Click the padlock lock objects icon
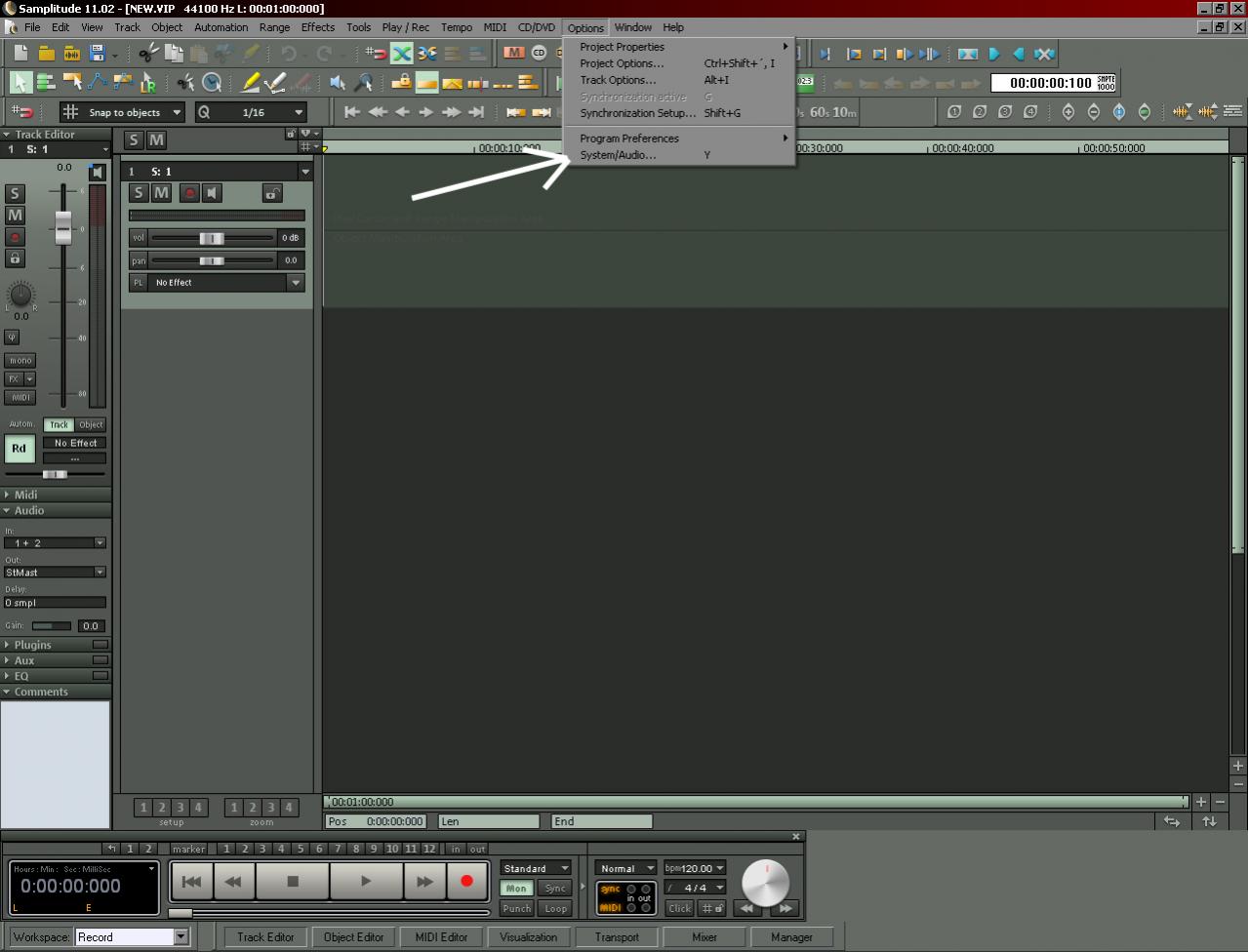The height and width of the screenshot is (952, 1248). 401,83
